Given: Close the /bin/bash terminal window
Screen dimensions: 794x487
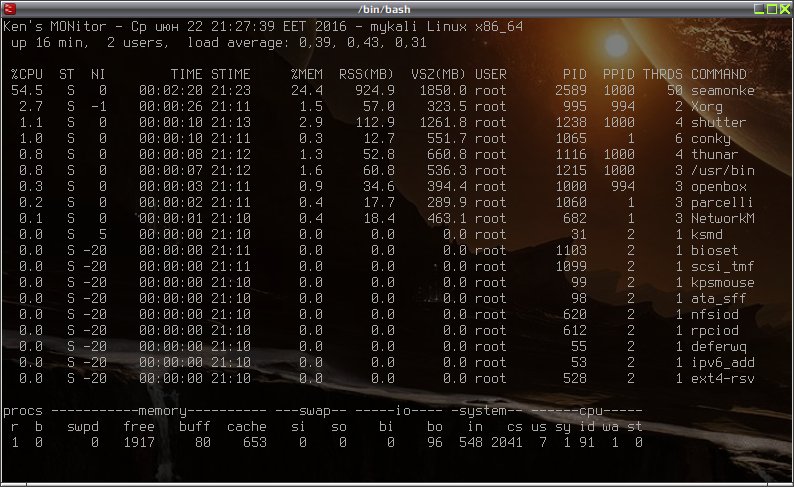Looking at the screenshot, I should pyautogui.click(x=784, y=9).
